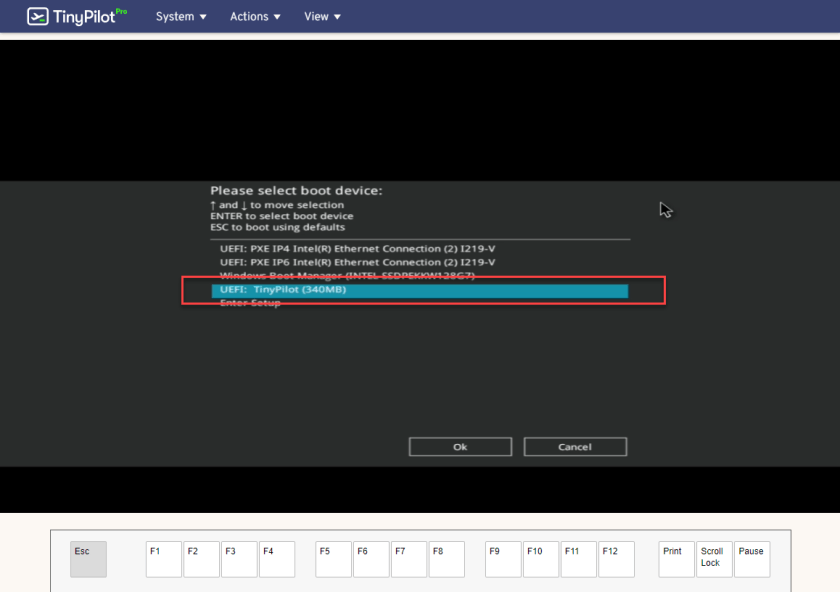Expand the System dropdown arrow
The image size is (840, 592).
203,17
